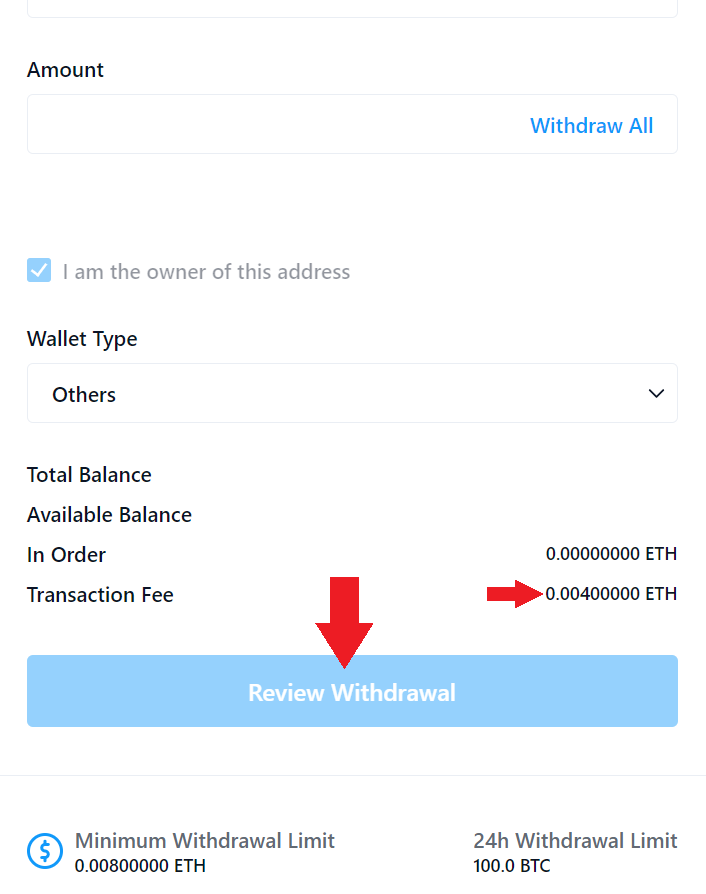
Task: Click the chevron arrow in the Wallet Type selector
Action: click(x=656, y=393)
